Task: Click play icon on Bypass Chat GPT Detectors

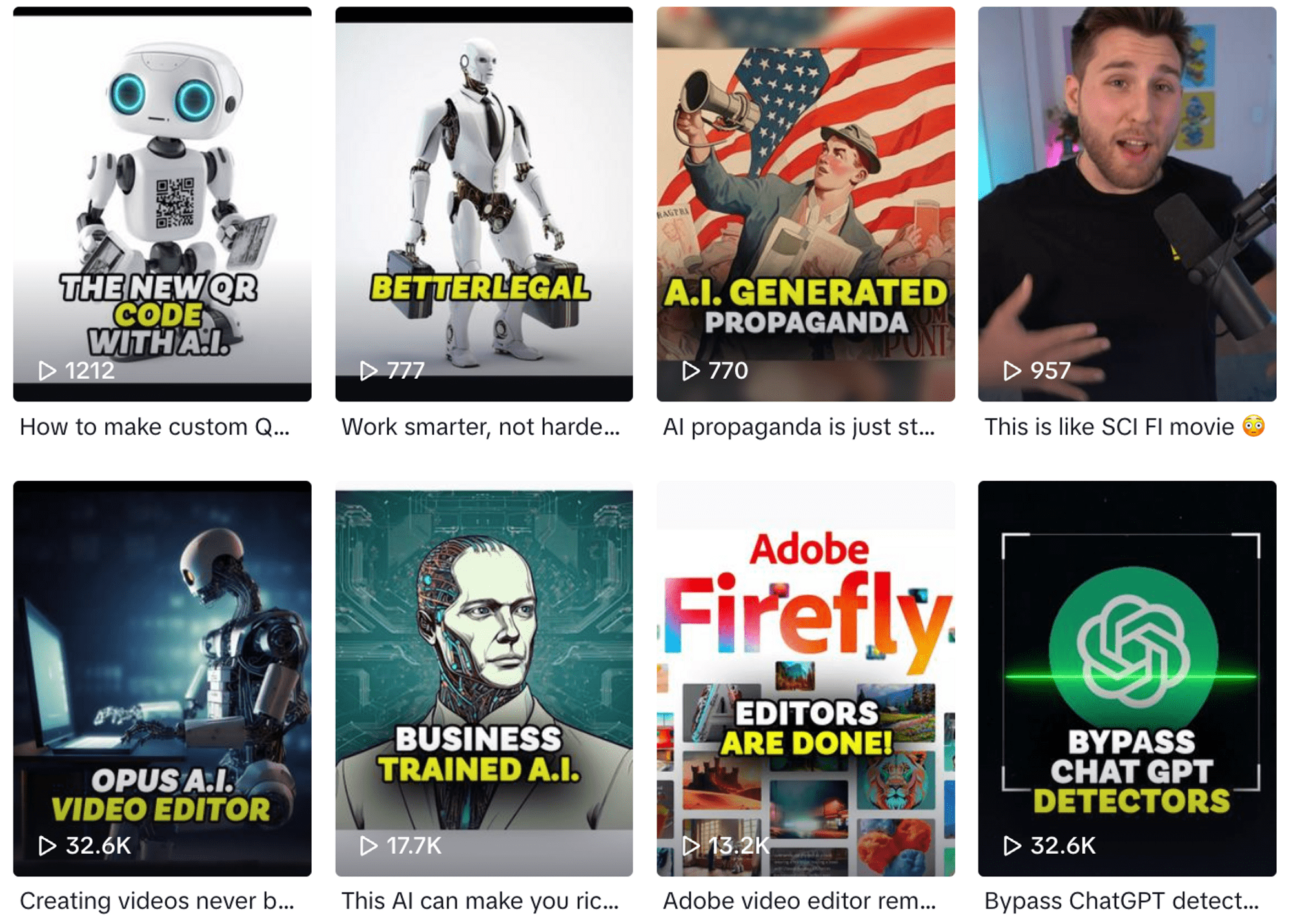Action: tap(1012, 845)
